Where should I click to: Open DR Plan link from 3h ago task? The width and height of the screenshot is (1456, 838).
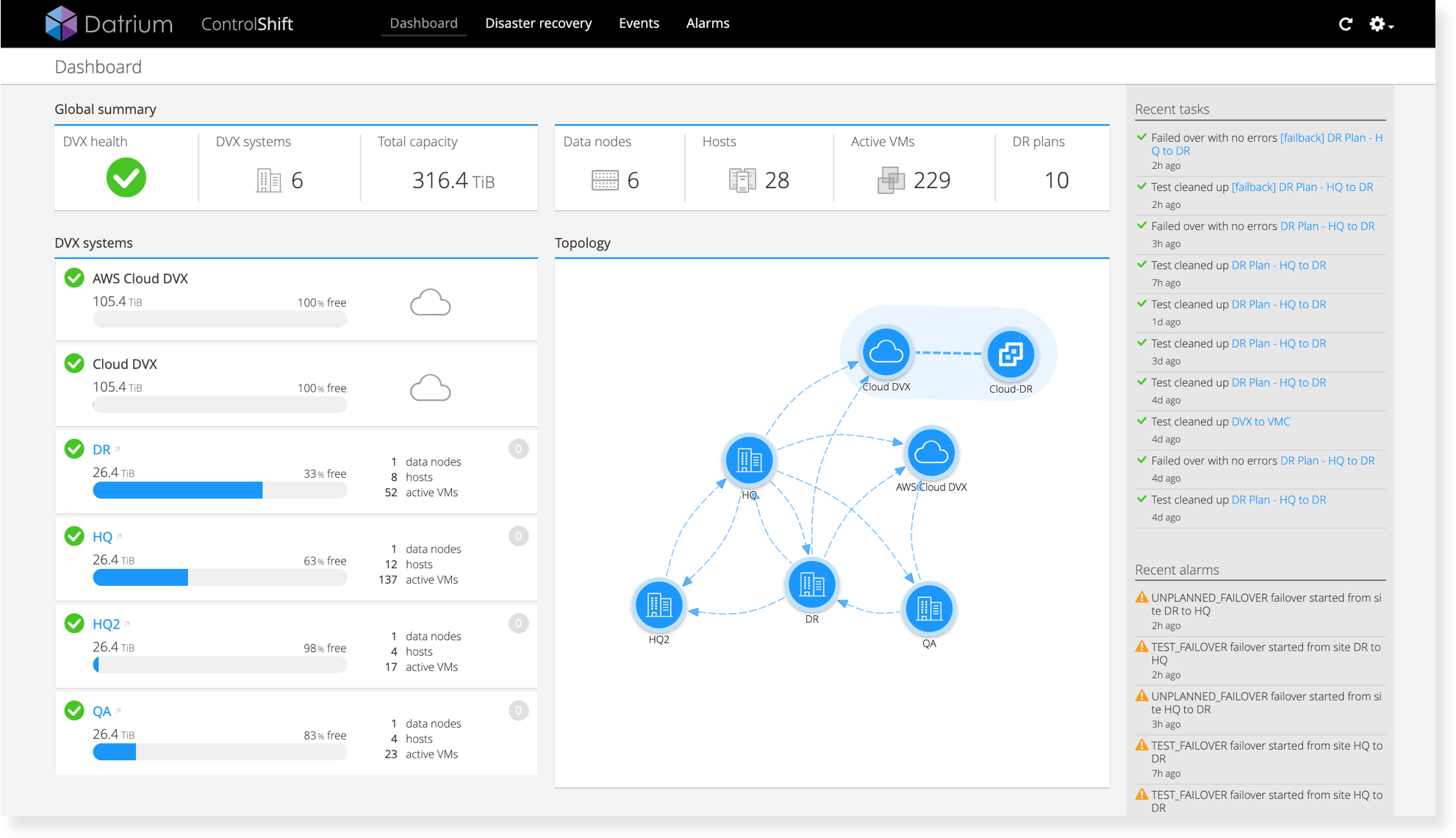pos(1327,226)
